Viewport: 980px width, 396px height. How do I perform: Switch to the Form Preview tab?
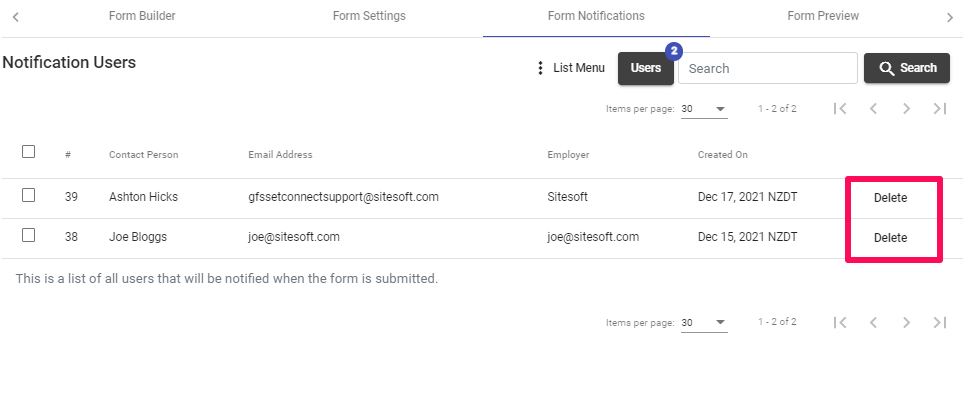pyautogui.click(x=822, y=16)
